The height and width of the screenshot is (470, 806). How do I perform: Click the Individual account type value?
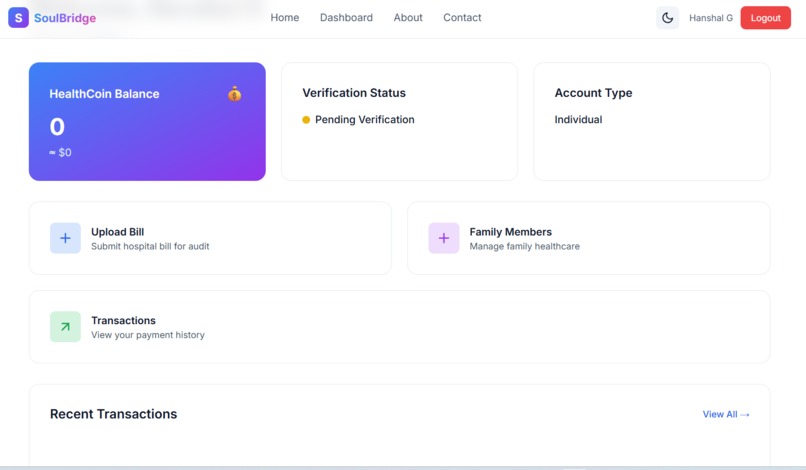coord(578,120)
